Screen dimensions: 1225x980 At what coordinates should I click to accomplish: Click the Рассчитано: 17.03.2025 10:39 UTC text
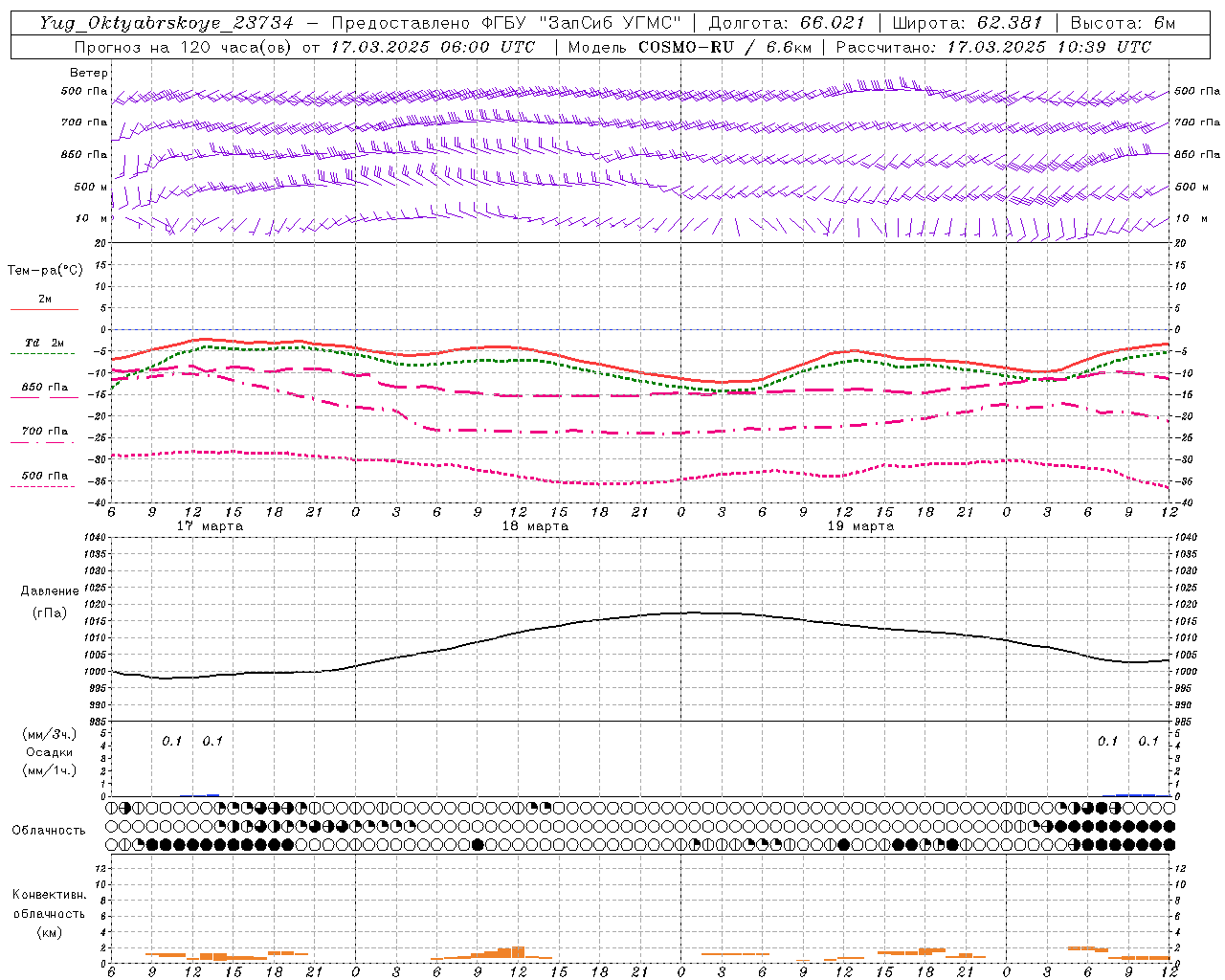tap(993, 47)
